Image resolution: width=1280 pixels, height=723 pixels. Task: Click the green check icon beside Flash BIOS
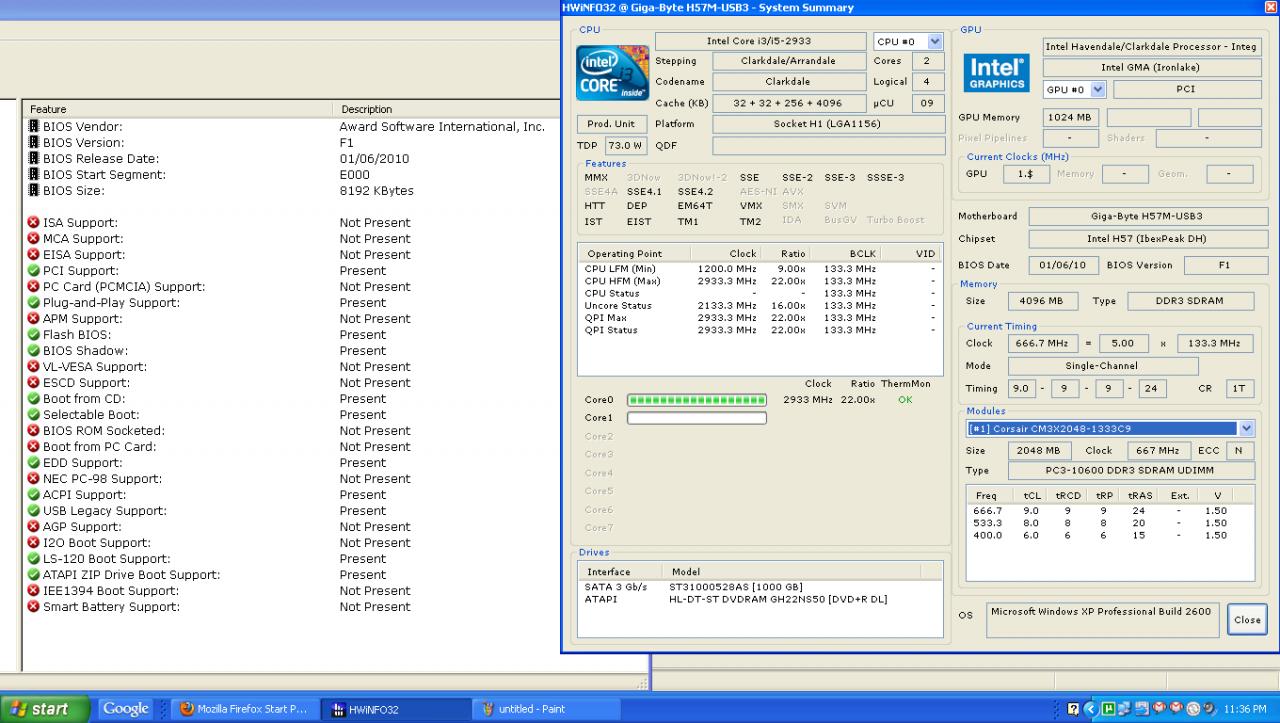click(34, 335)
